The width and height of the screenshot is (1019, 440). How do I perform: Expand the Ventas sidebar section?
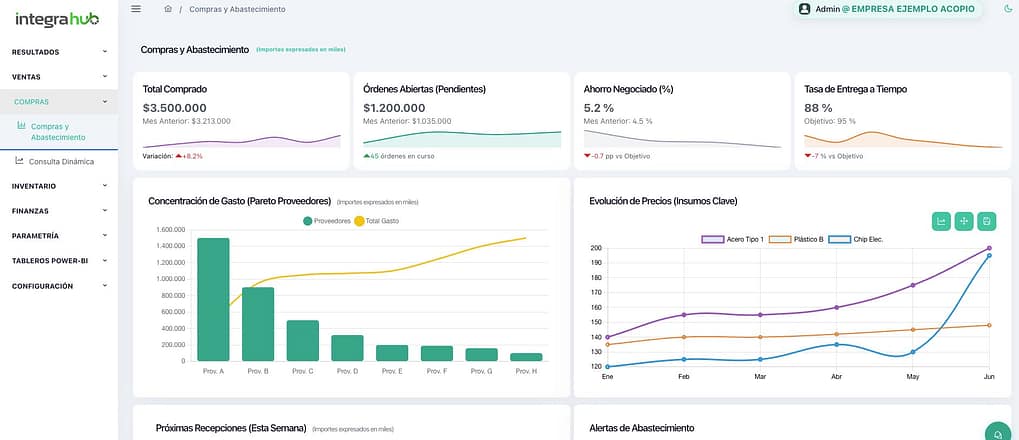(59, 76)
